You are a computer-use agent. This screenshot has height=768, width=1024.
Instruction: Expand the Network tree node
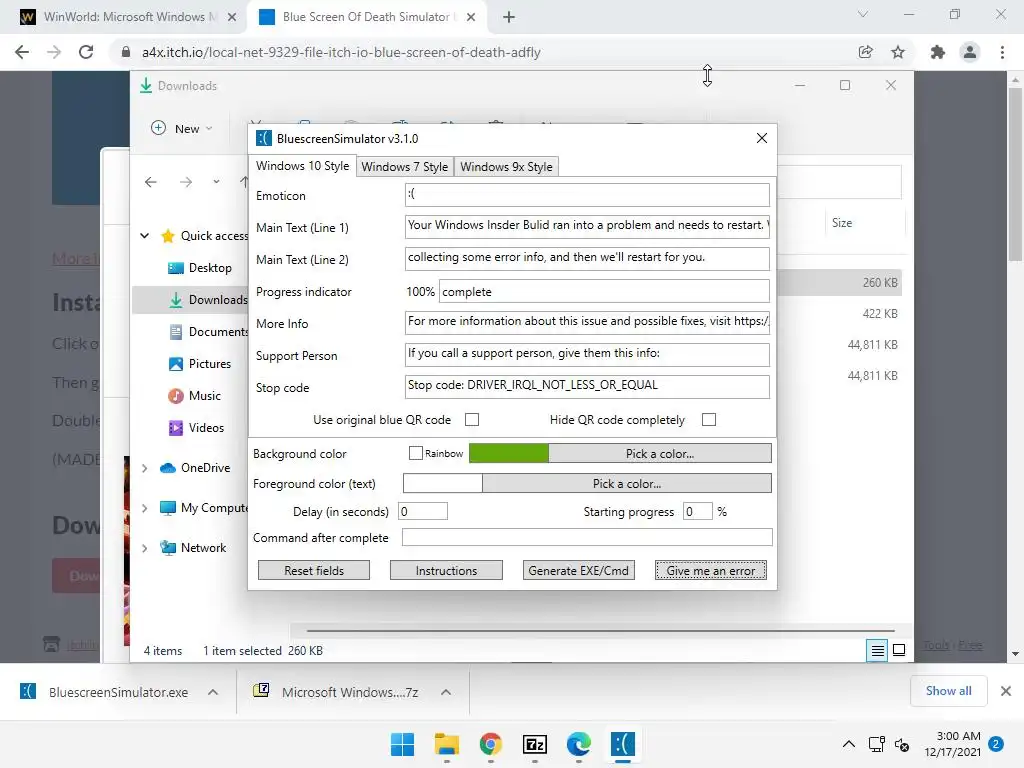pos(145,548)
